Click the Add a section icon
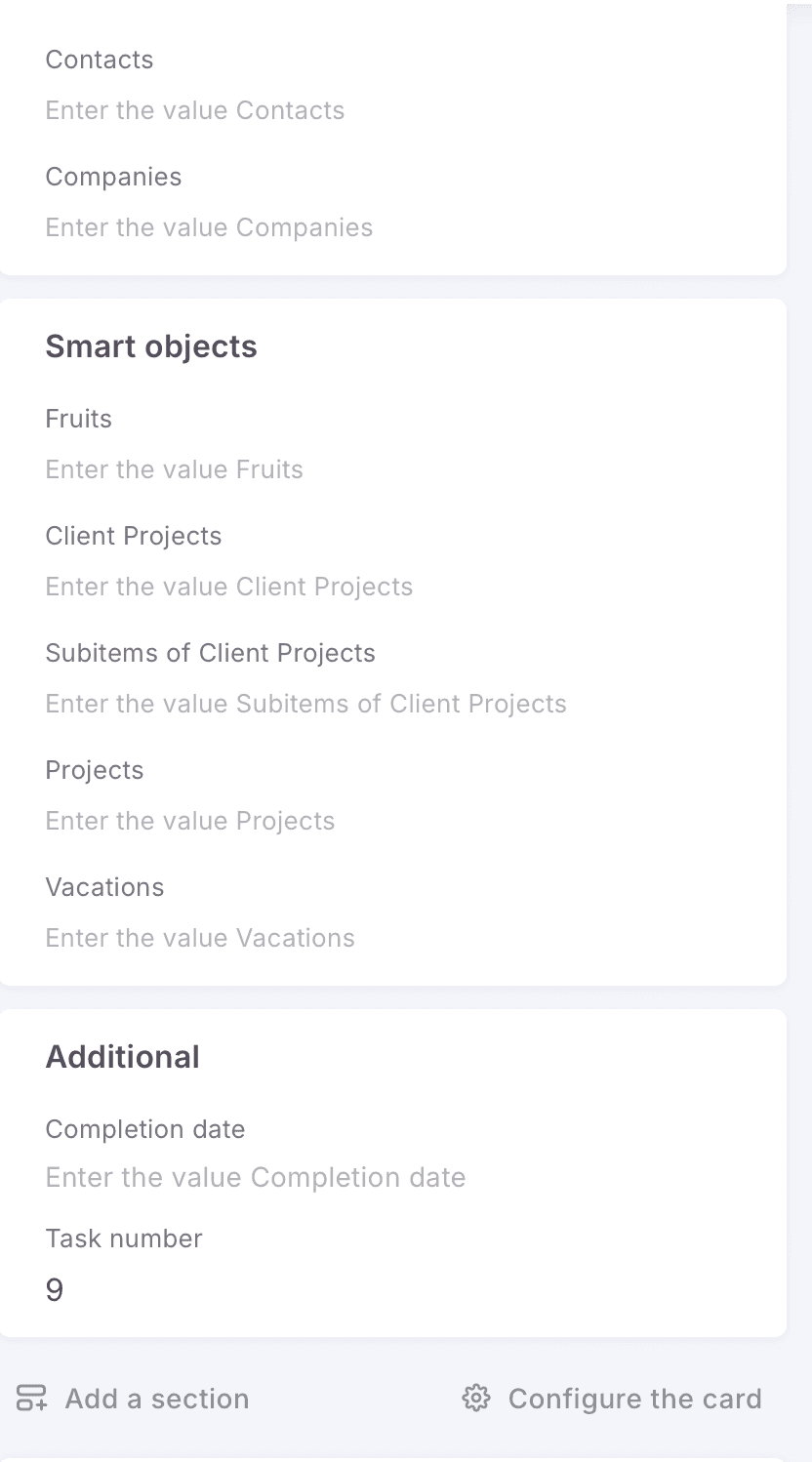 tap(31, 1398)
